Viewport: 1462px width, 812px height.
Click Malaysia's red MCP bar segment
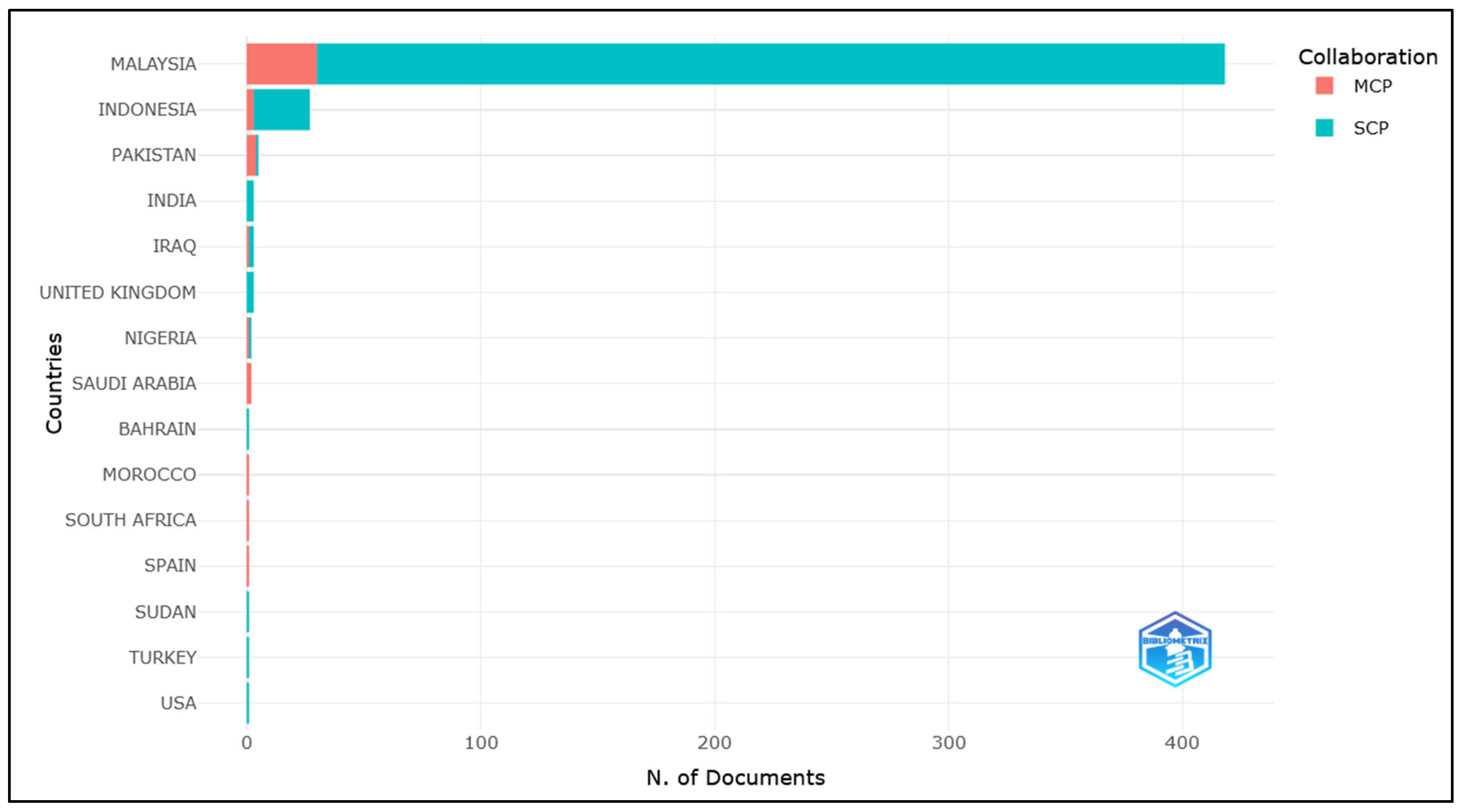[281, 64]
